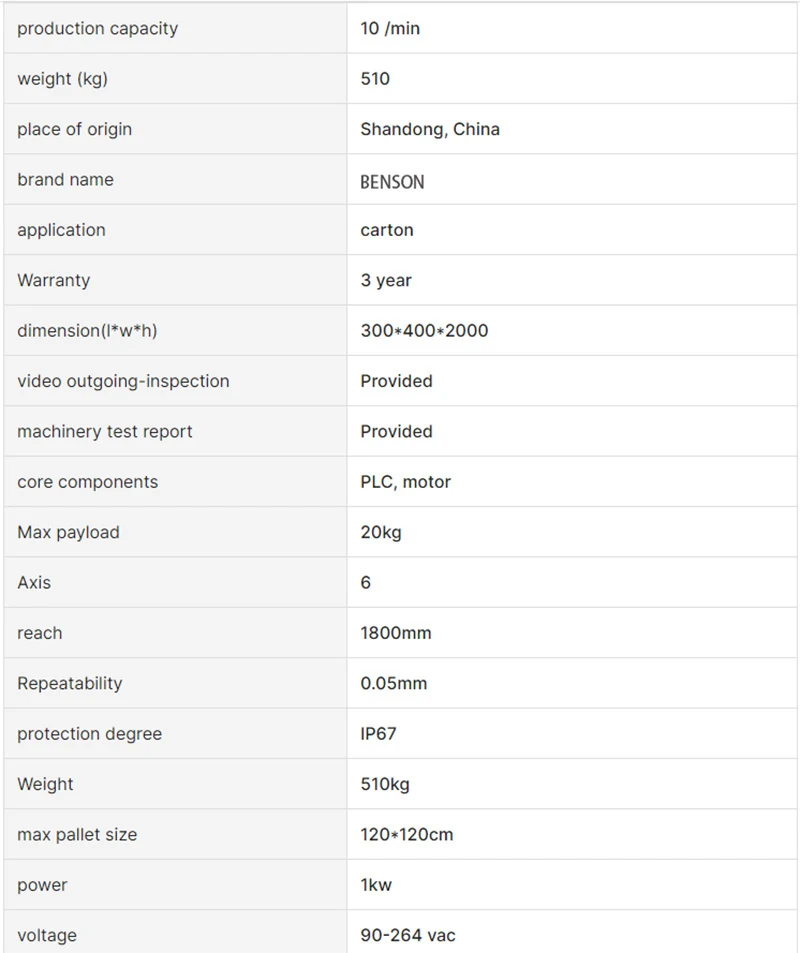The image size is (800, 953).
Task: Click the video outgoing-inspection label
Action: tap(123, 381)
